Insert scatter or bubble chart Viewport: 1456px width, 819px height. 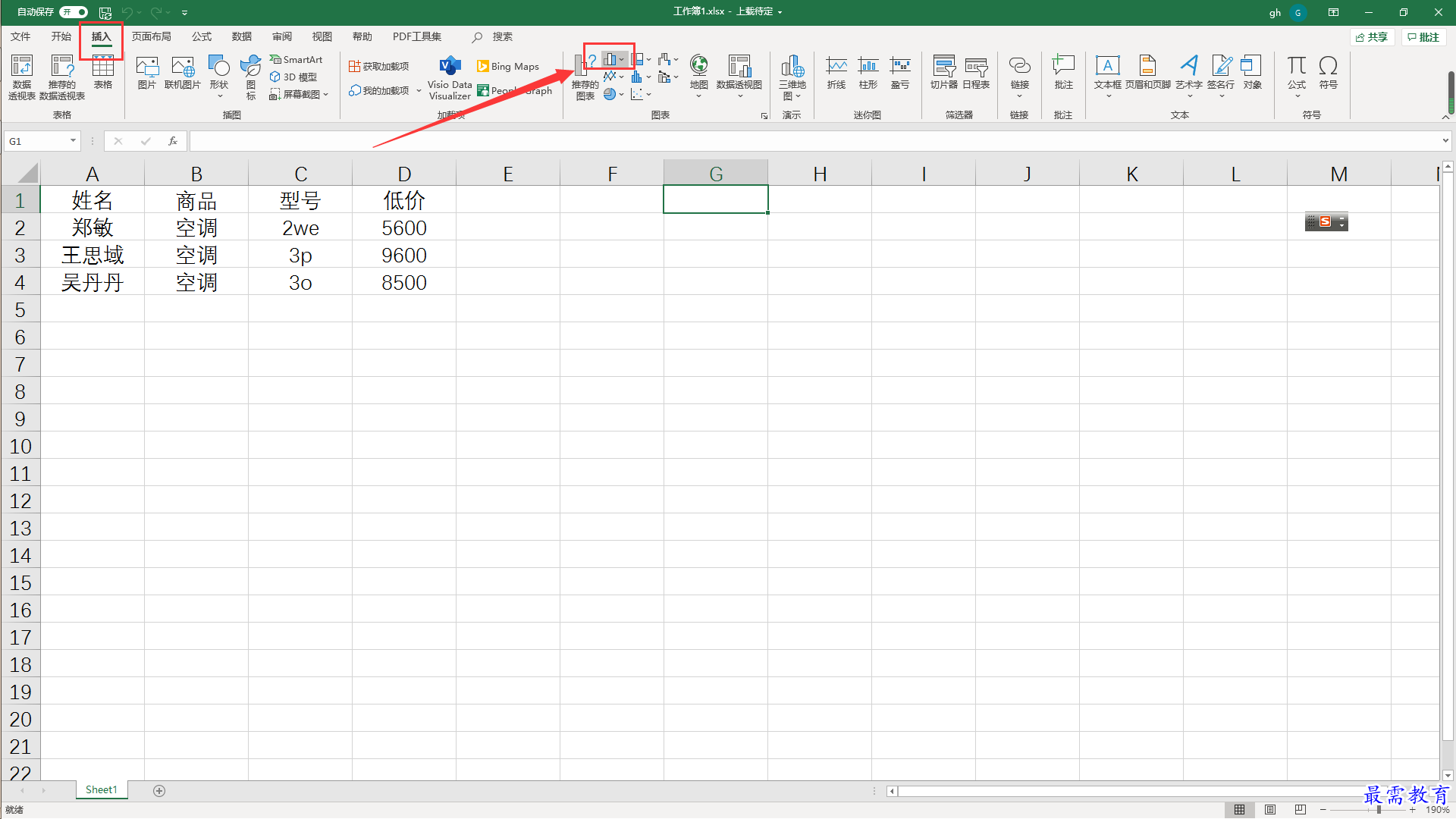637,94
